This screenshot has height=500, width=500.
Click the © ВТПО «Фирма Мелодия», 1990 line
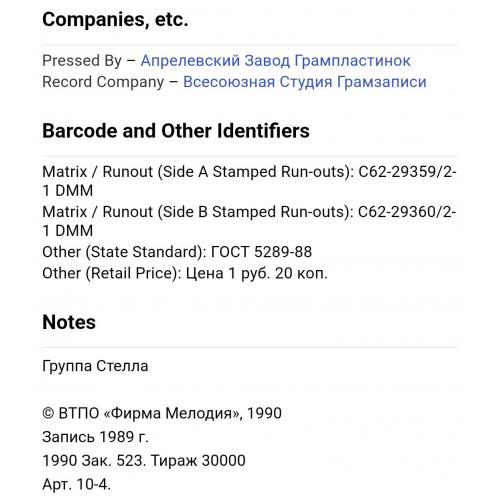pyautogui.click(x=162, y=413)
